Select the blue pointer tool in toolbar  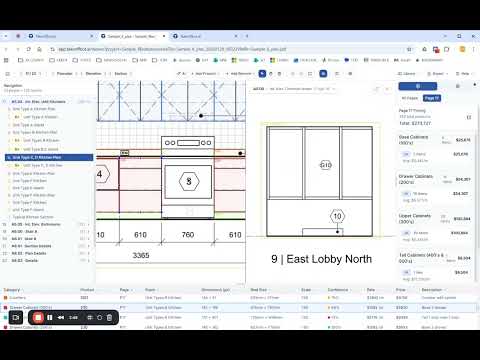click(x=262, y=74)
